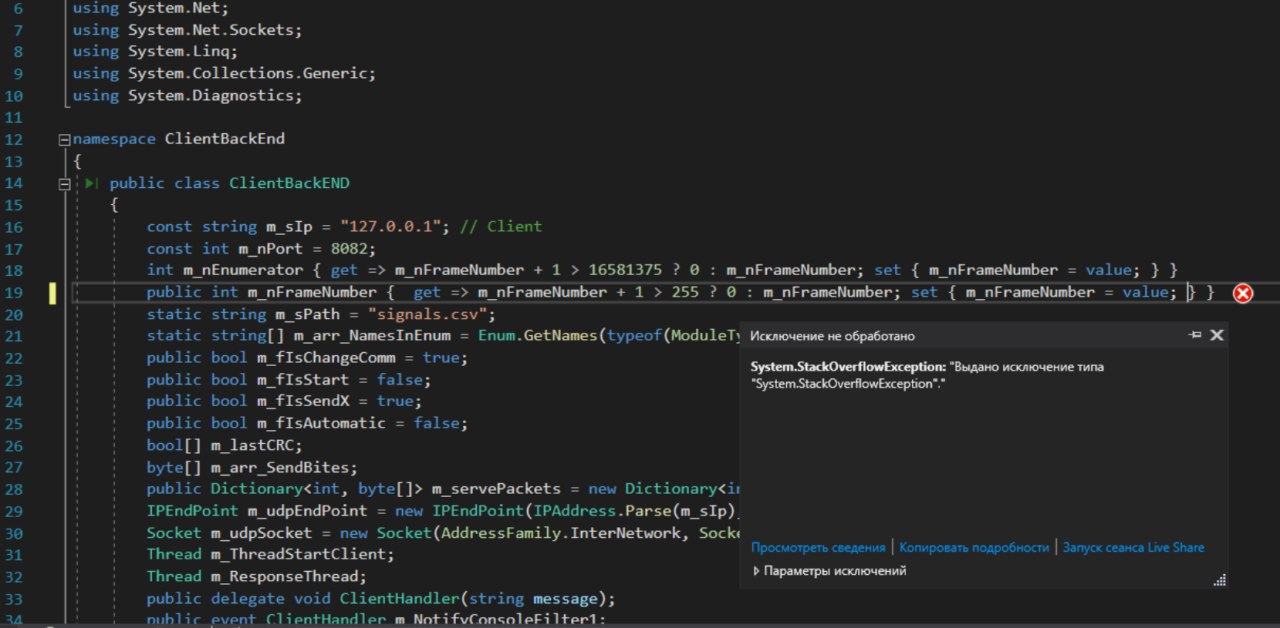Click m_servePackets on line 28
Viewport: 1280px width, 628px height.
pyautogui.click(x=496, y=490)
